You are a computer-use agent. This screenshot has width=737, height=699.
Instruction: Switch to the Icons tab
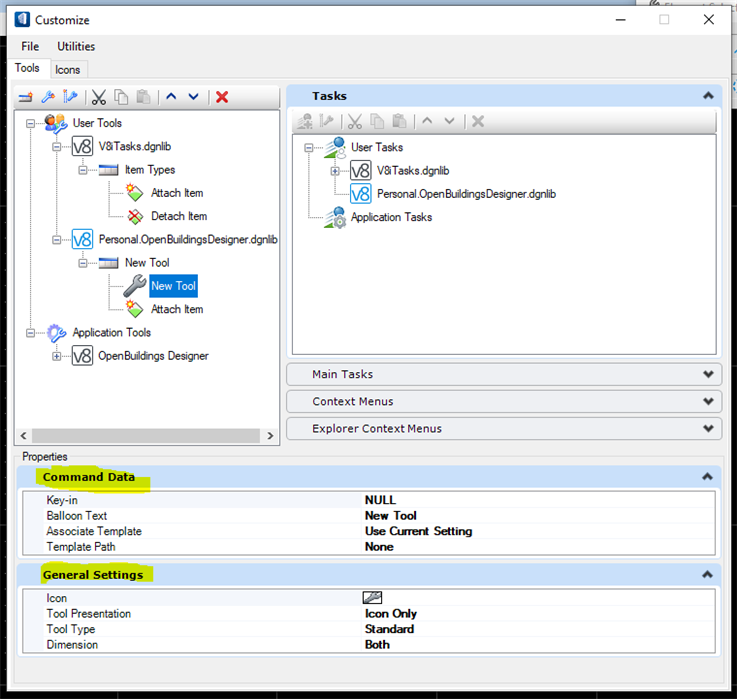click(68, 70)
